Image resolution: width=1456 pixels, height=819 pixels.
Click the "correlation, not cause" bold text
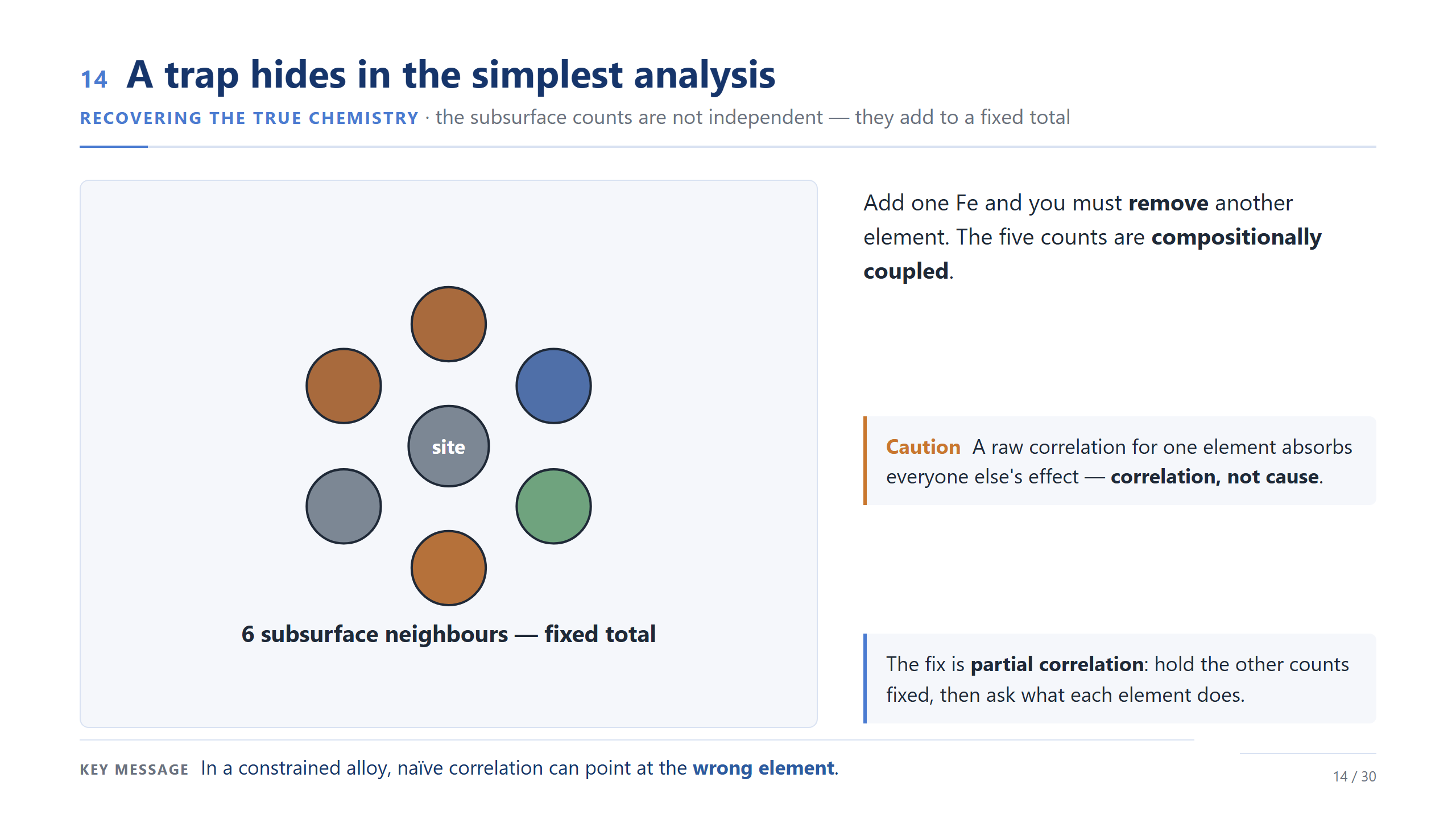click(x=1214, y=477)
